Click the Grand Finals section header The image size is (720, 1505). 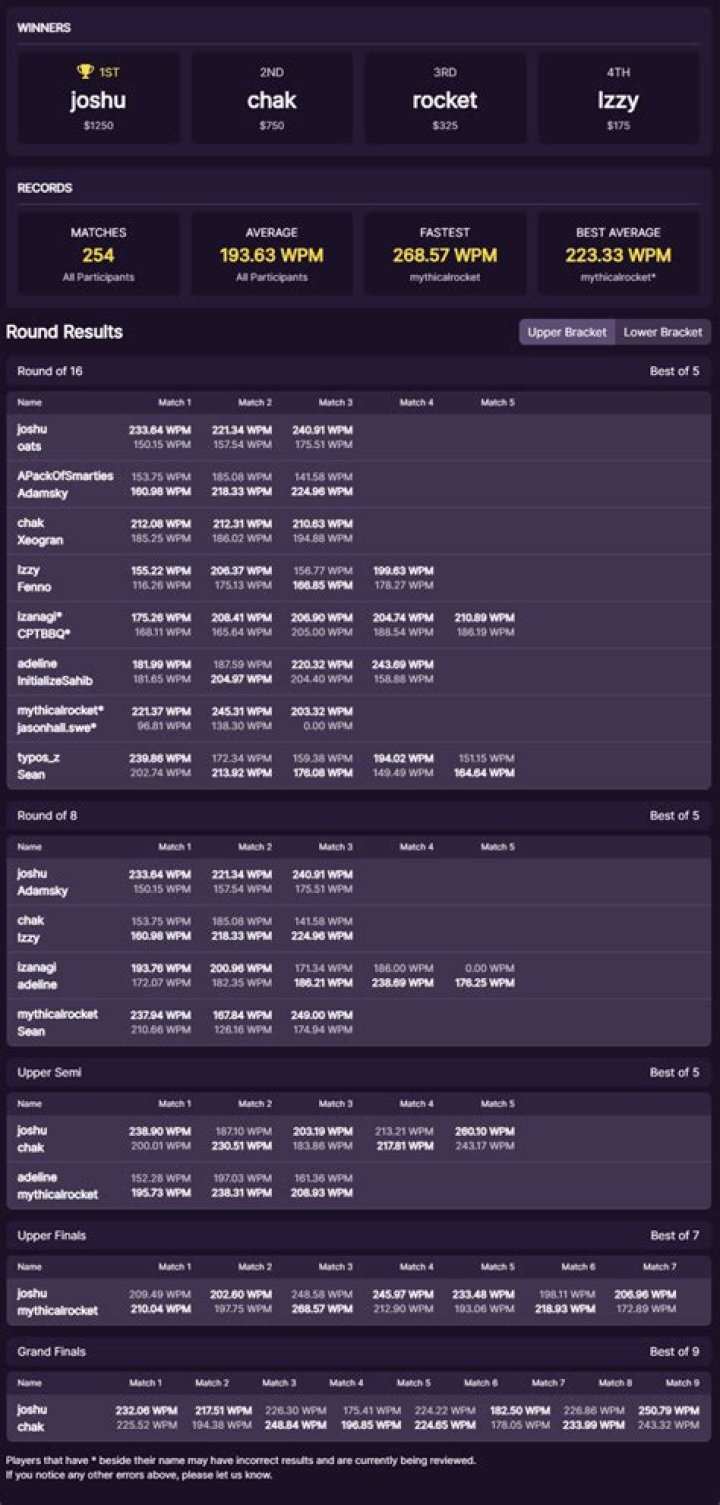[x=51, y=1351]
